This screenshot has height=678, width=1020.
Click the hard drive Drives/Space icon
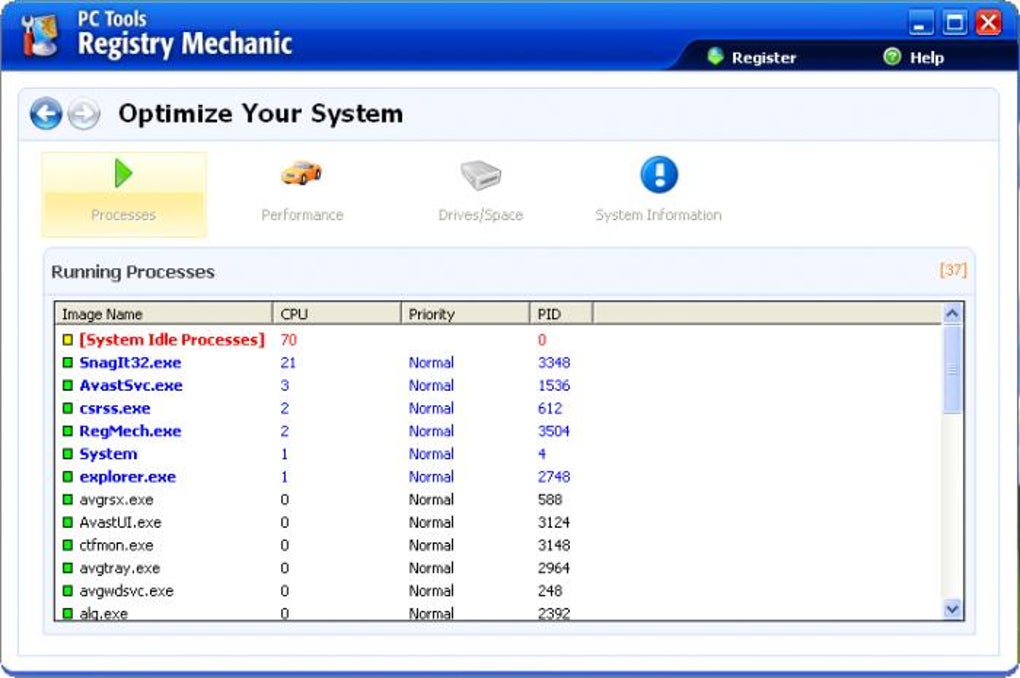pyautogui.click(x=481, y=174)
